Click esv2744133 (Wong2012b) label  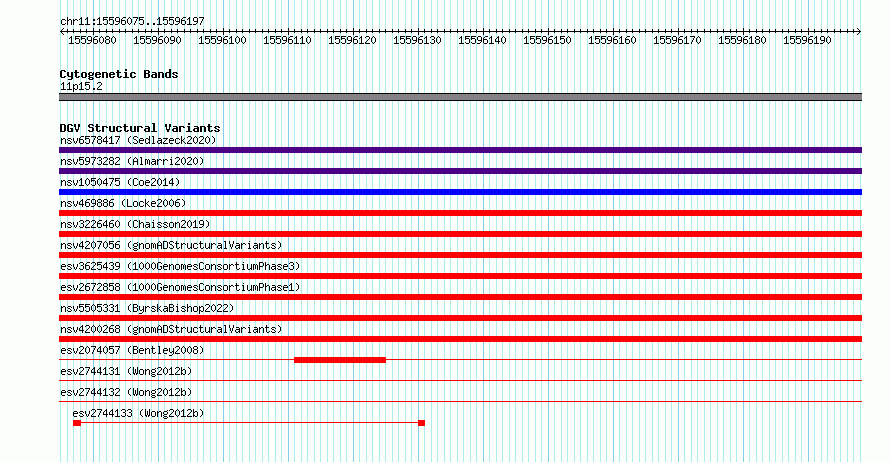click(138, 413)
